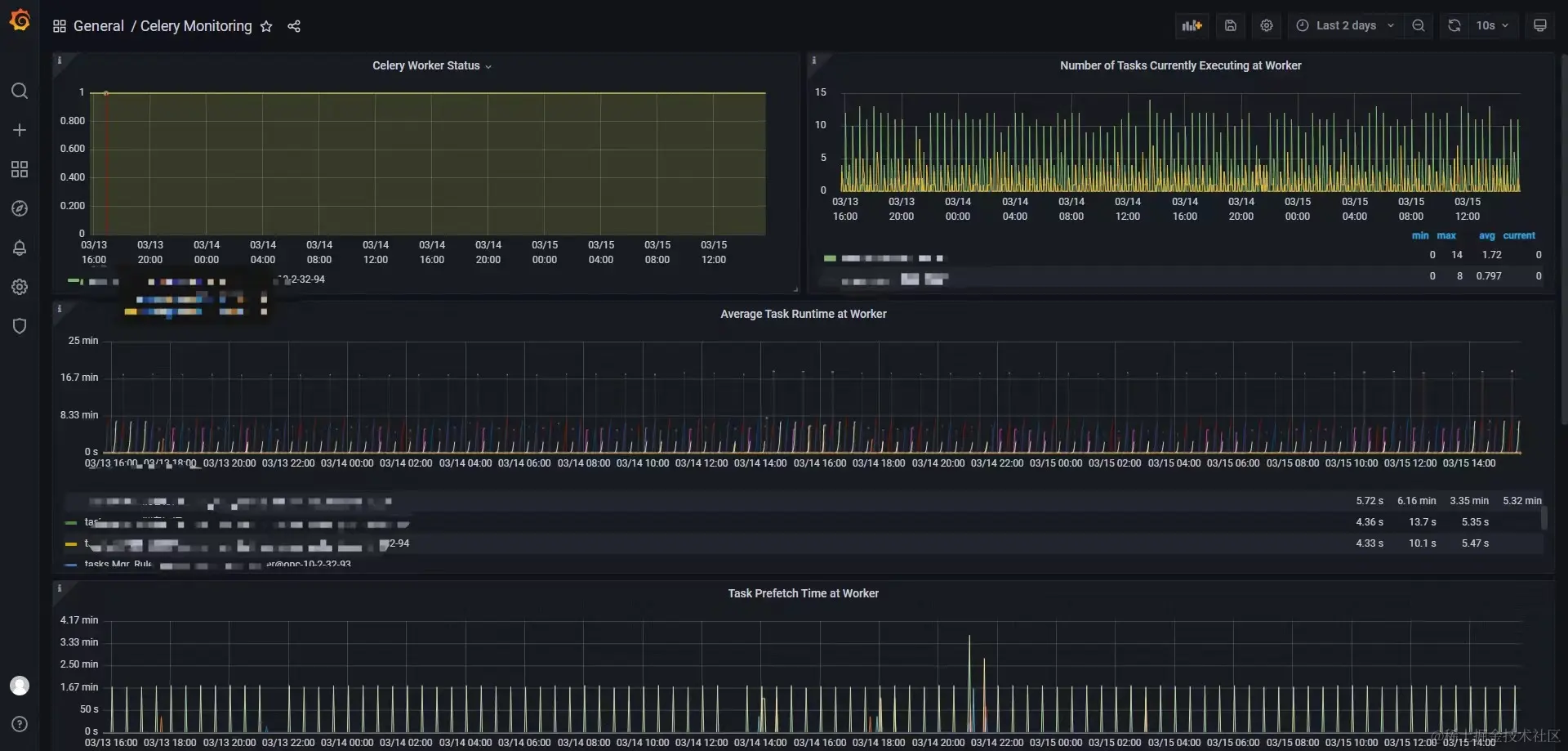Refresh the dashboard now
Image resolution: width=1568 pixels, height=751 pixels.
tap(1454, 25)
